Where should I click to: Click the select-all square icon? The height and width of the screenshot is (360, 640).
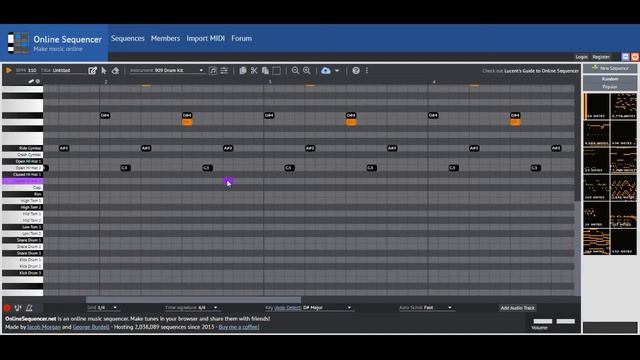coord(276,71)
